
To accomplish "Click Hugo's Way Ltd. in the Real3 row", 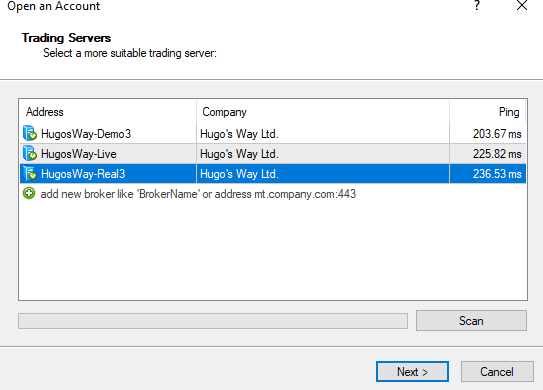I will [239, 174].
